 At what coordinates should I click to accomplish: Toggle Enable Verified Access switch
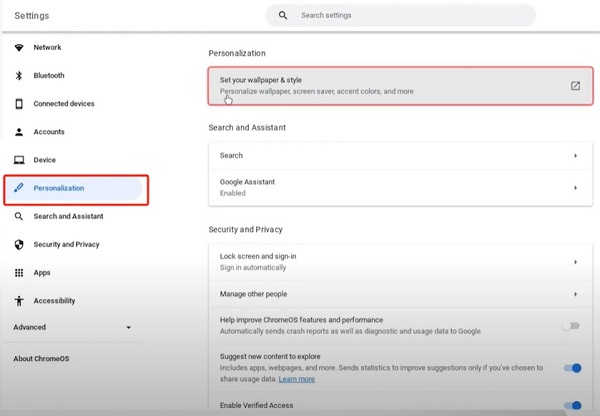[572, 406]
